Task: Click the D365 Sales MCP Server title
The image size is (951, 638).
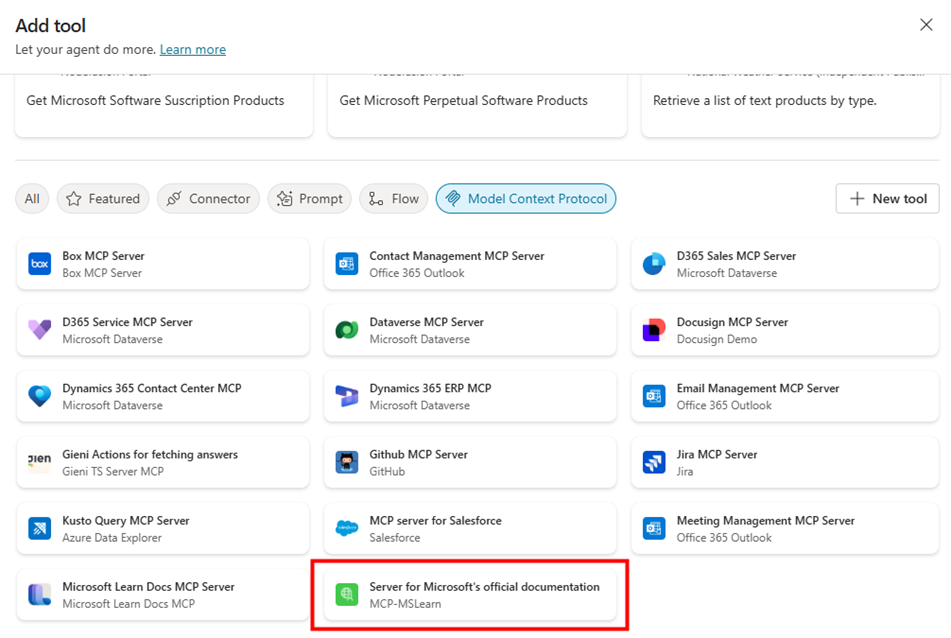Action: click(736, 256)
